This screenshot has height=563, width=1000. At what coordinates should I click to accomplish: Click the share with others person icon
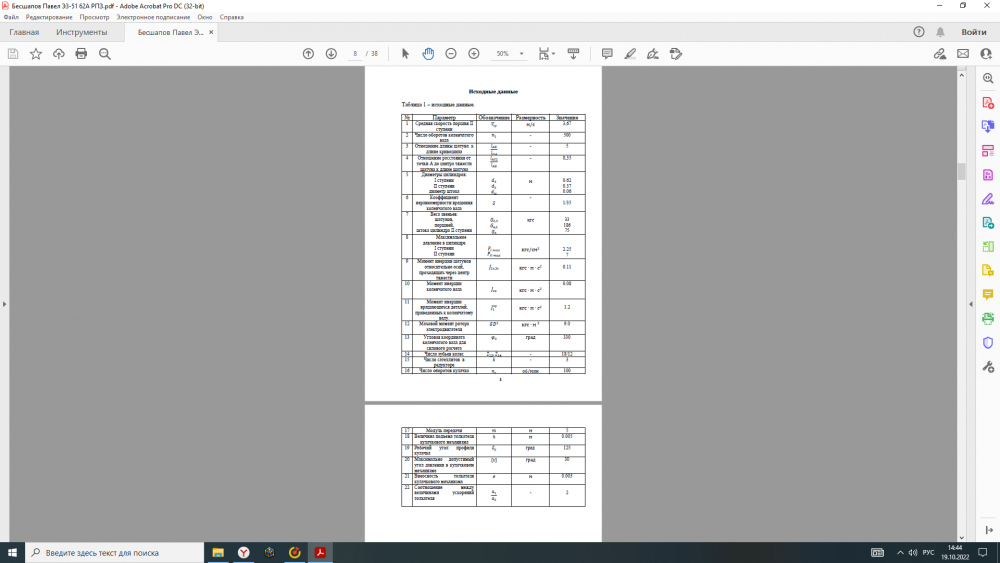pyautogui.click(x=986, y=54)
